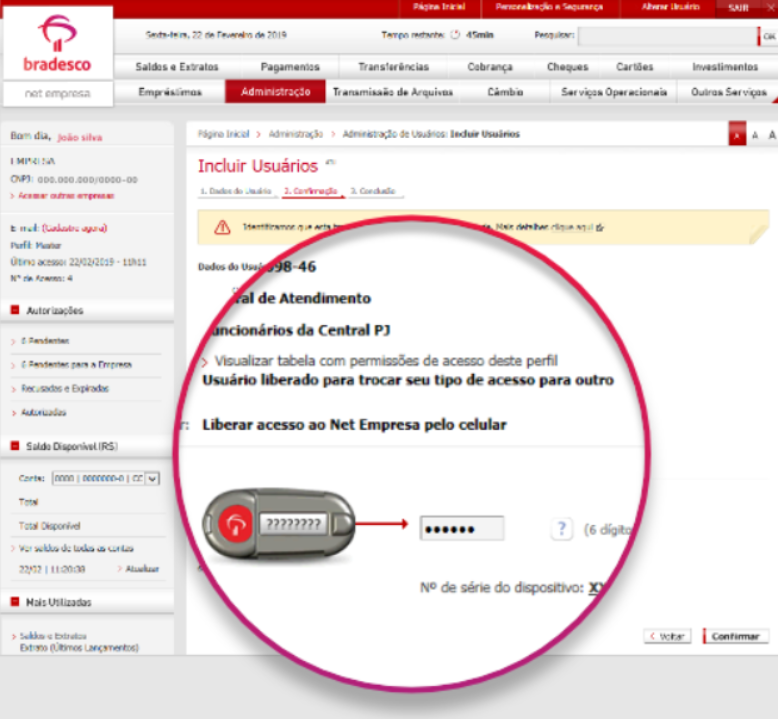
Task: Open Câmbio menu
Action: click(x=505, y=92)
